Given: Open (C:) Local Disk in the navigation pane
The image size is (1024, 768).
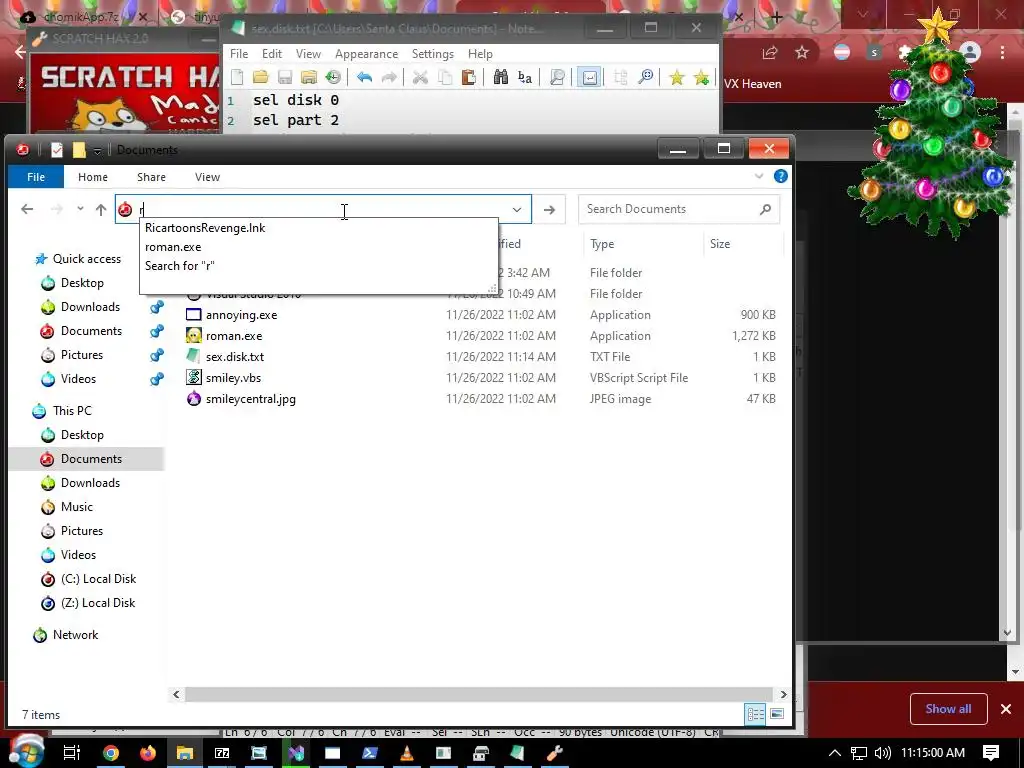Looking at the screenshot, I should coord(98,579).
